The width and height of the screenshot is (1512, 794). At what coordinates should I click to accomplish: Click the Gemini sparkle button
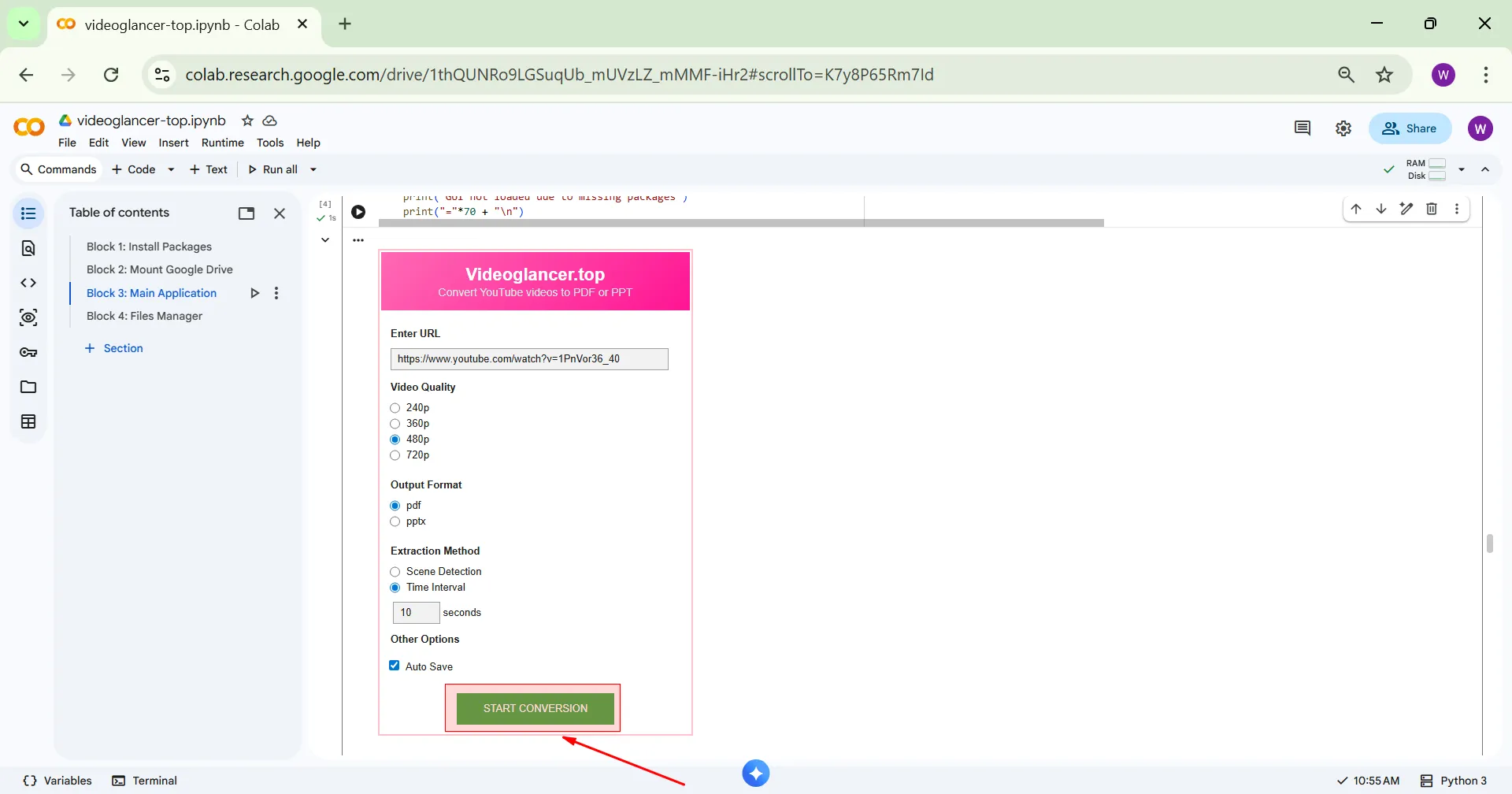(x=756, y=774)
